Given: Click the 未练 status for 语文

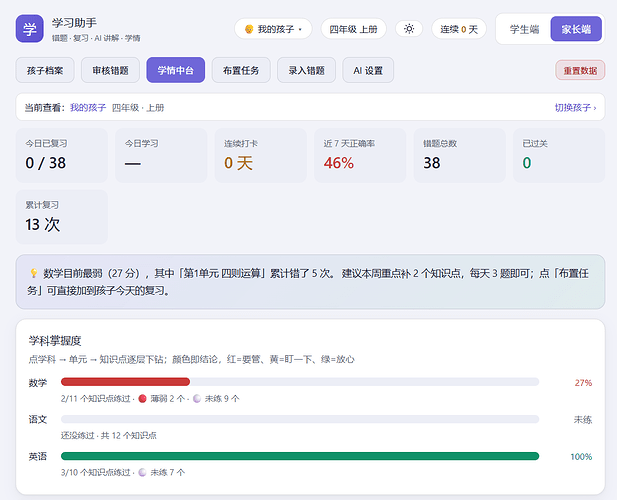Looking at the screenshot, I should [x=583, y=420].
